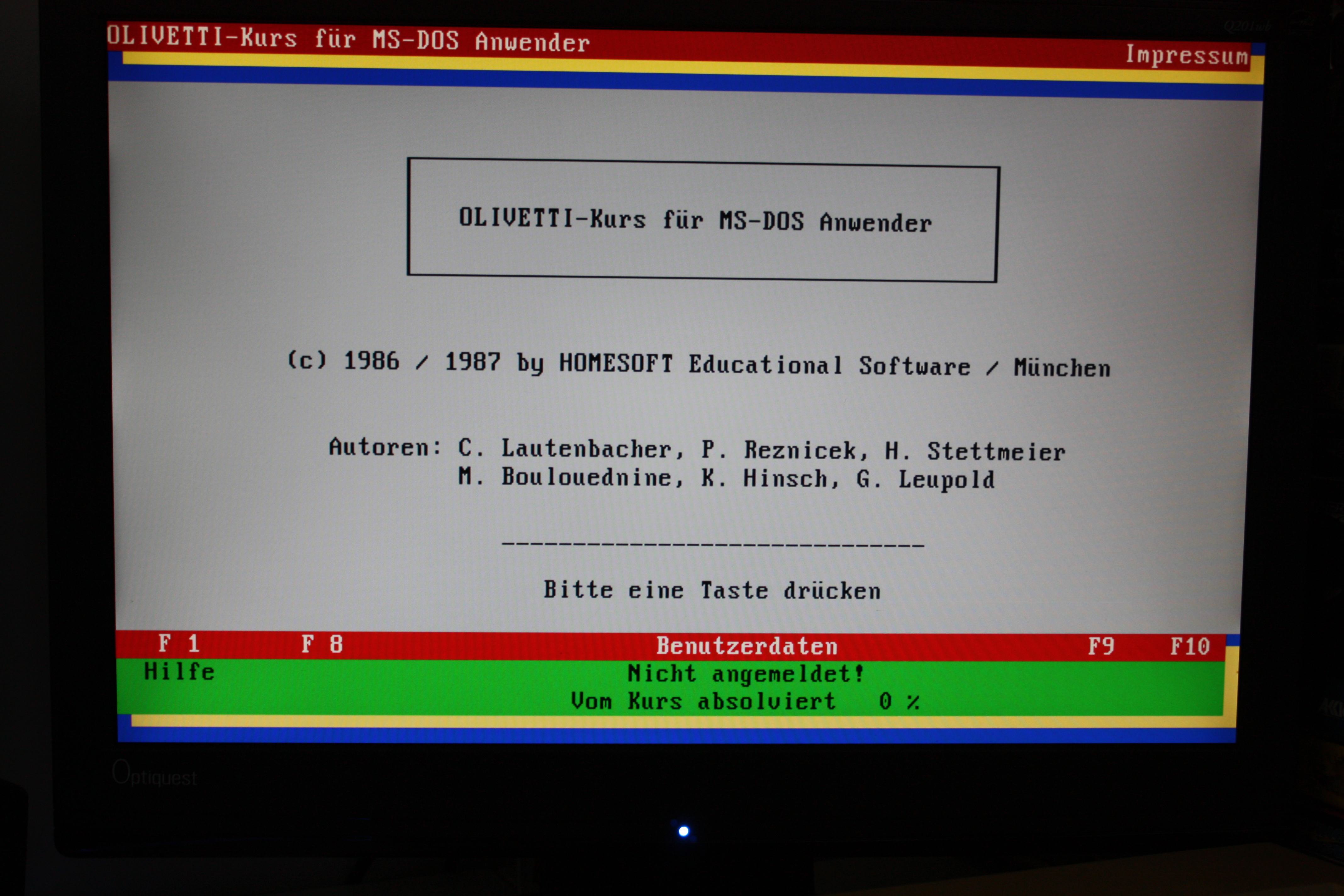
Task: Click the 'Nicht angemeldet!' status text
Action: click(x=746, y=674)
